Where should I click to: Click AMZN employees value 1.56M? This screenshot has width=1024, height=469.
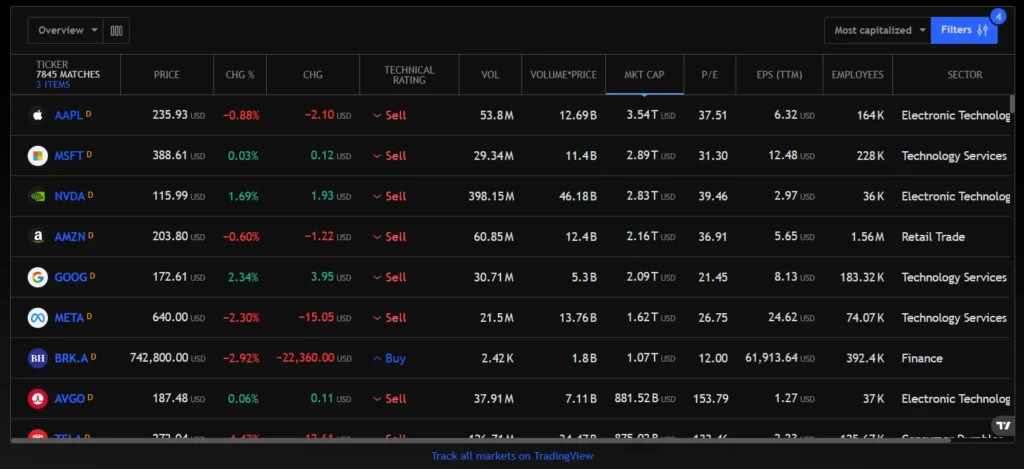(868, 236)
